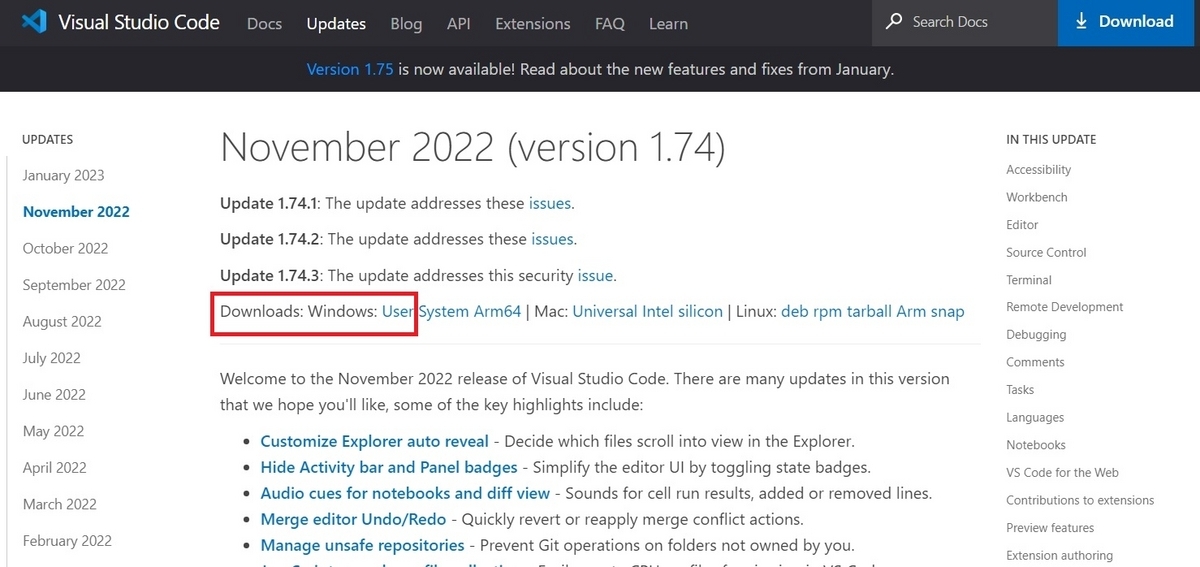Click the blue Download button

1129,22
